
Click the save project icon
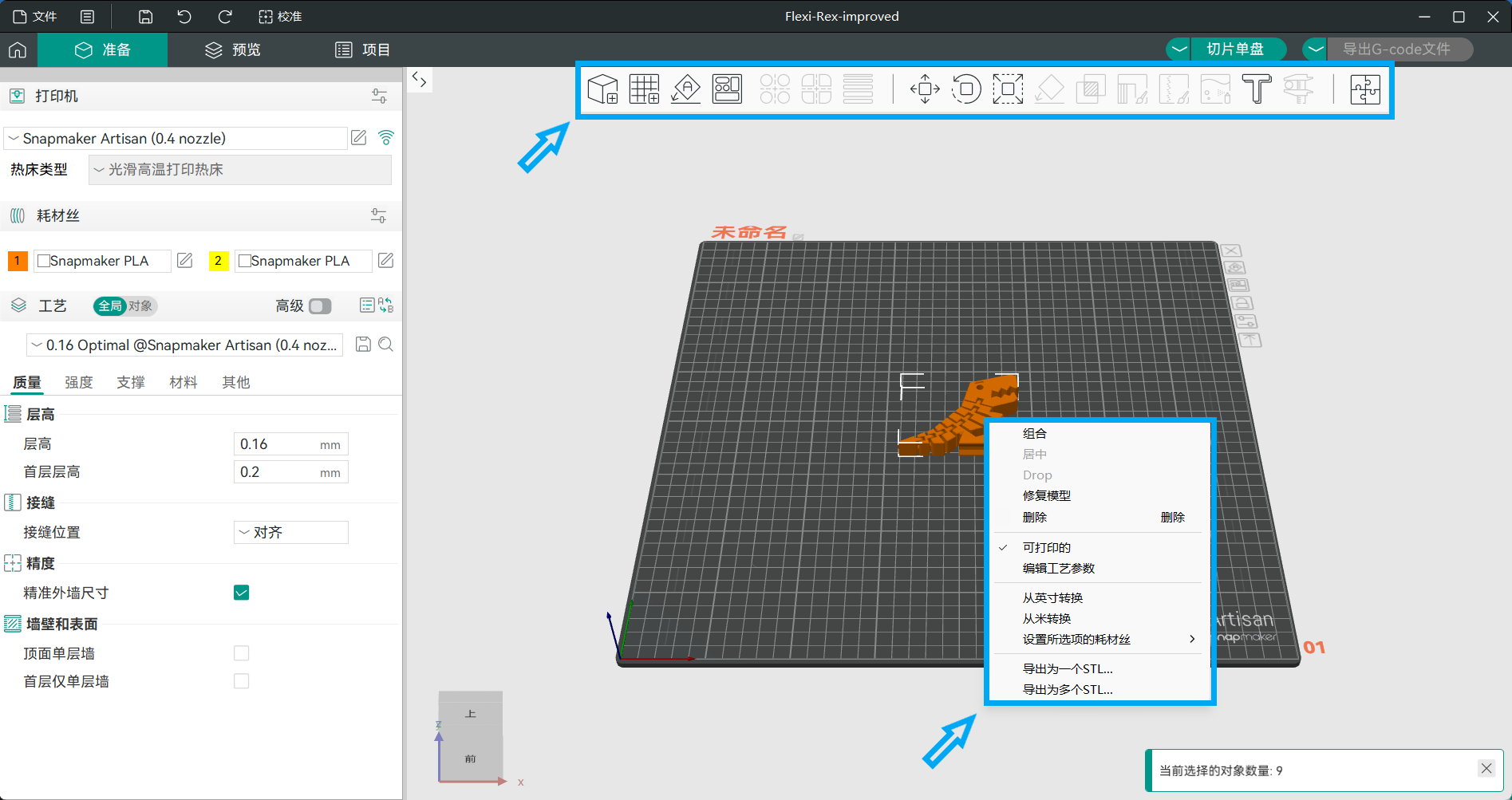point(145,17)
